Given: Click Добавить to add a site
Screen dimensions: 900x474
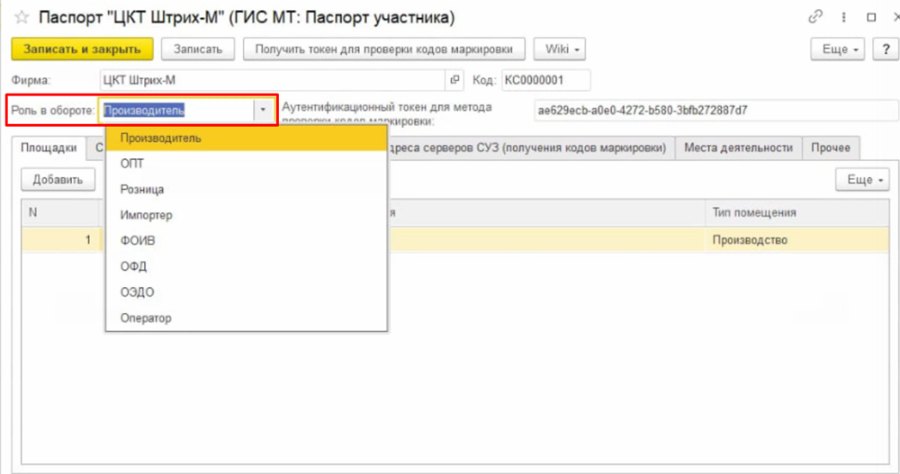Looking at the screenshot, I should pyautogui.click(x=58, y=180).
